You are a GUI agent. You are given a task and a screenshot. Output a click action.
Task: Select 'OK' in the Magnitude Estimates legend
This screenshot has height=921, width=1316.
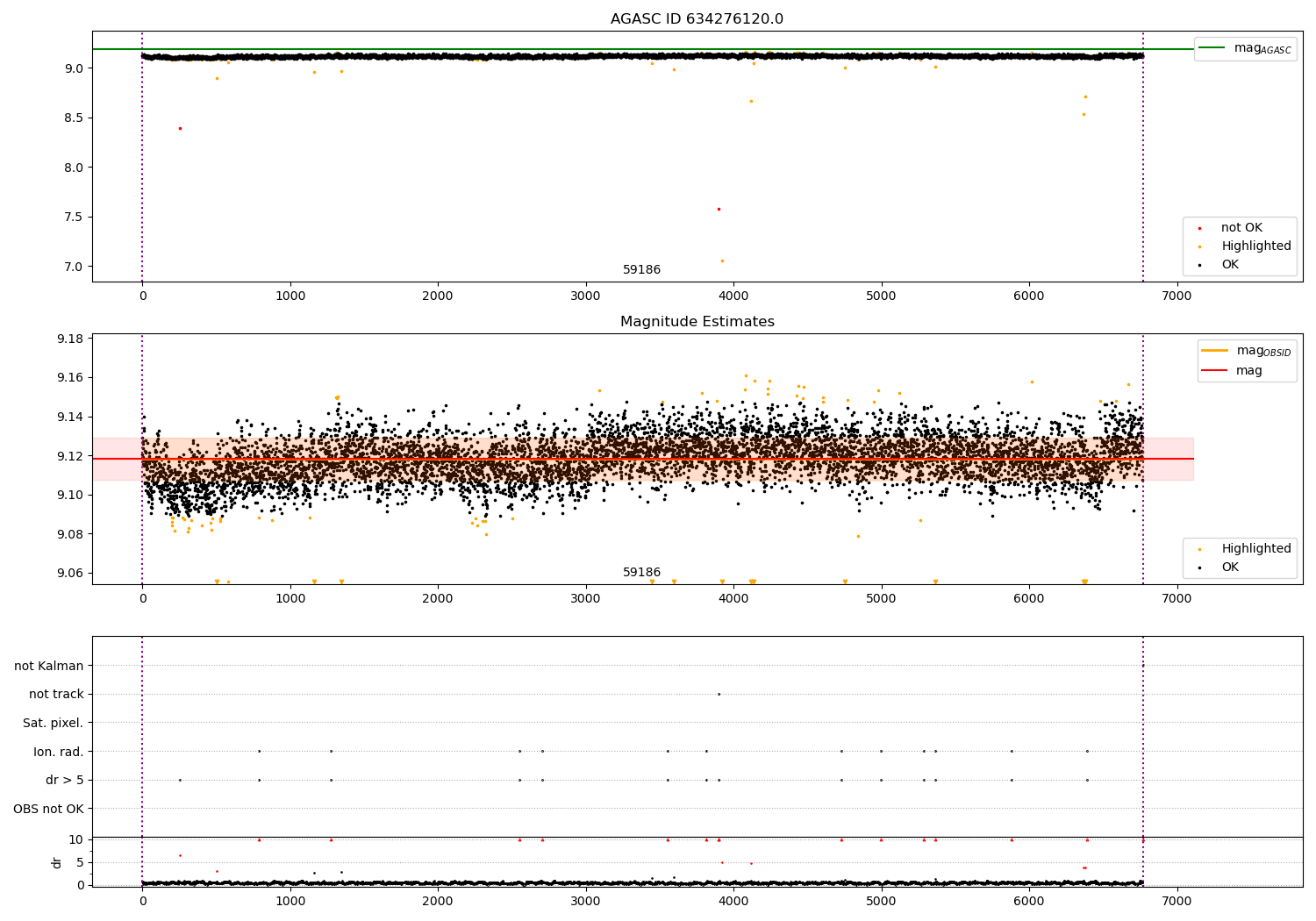pyautogui.click(x=1230, y=568)
